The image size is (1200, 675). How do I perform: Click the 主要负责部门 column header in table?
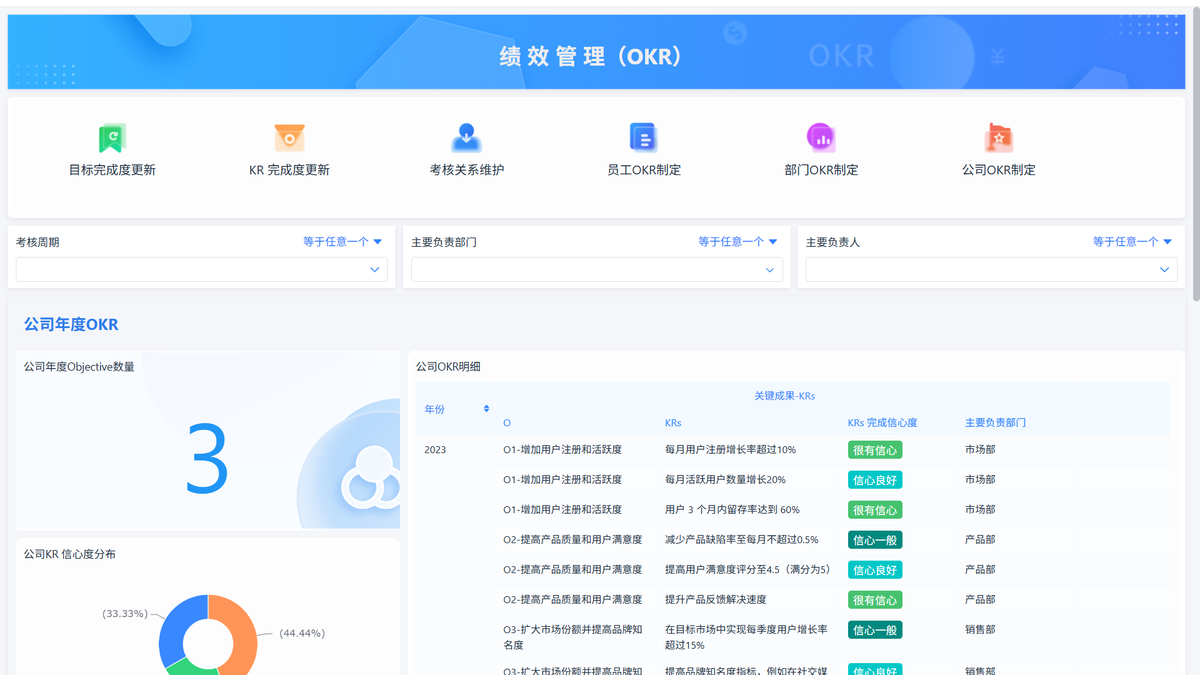pyautogui.click(x=995, y=423)
